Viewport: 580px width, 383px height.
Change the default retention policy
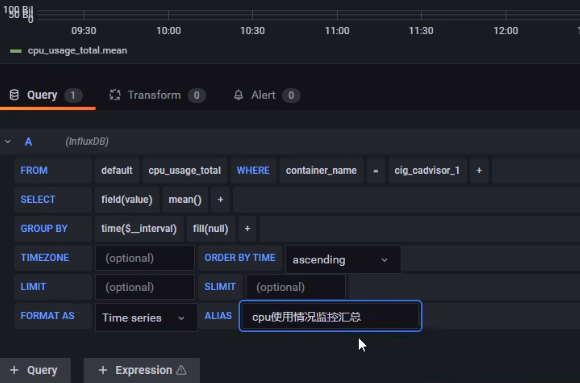pos(117,170)
